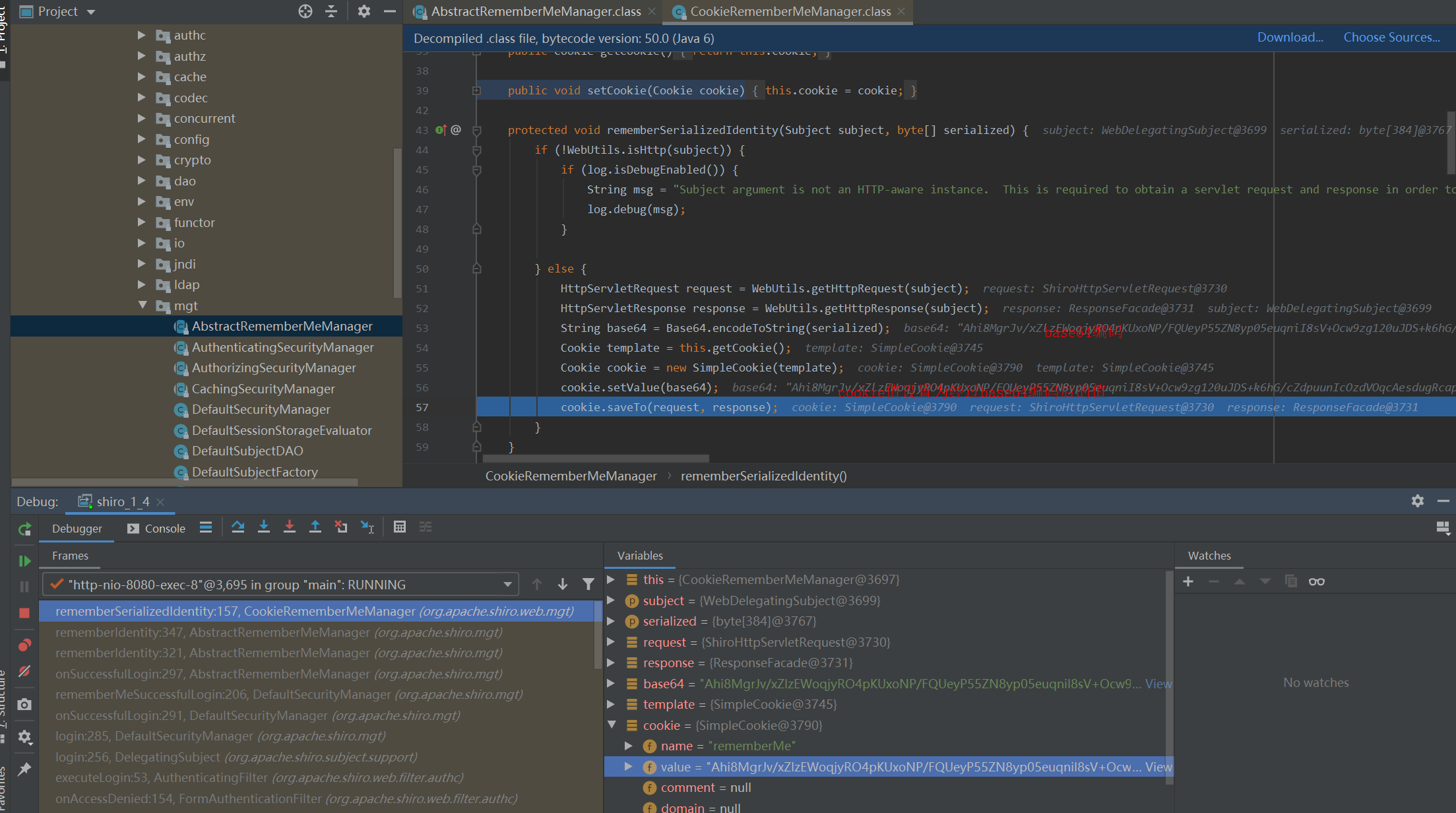Screen dimensions: 1456x813
Task: Close the AbstractRememberMeManager.class tab
Action: pos(652,11)
